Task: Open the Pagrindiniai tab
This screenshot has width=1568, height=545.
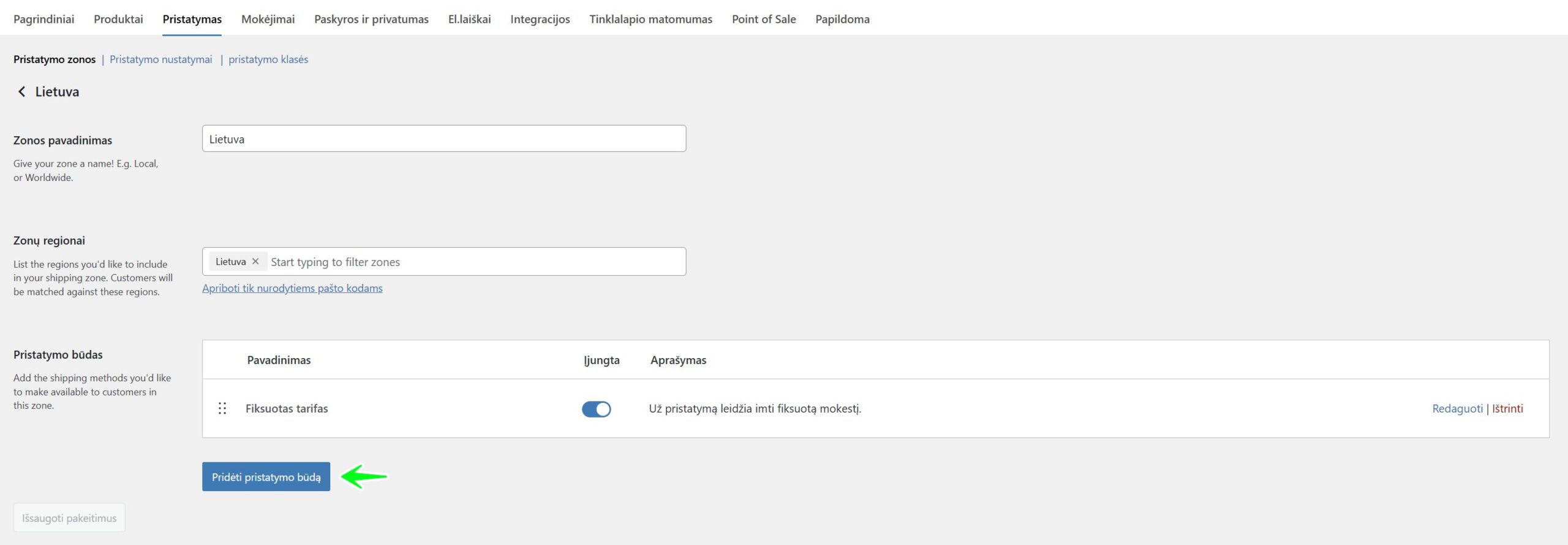Action: click(x=43, y=19)
